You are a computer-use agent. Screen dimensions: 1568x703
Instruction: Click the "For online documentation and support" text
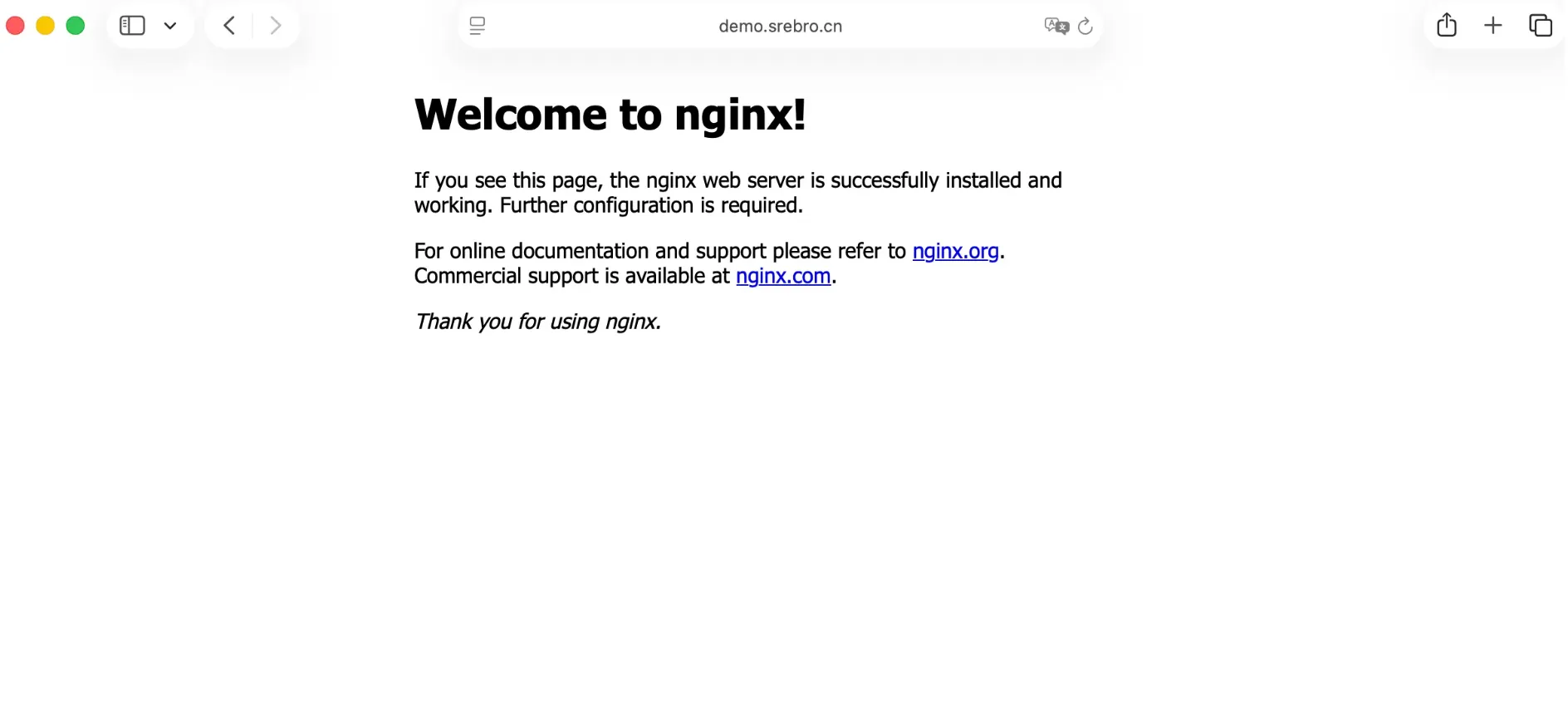[590, 251]
